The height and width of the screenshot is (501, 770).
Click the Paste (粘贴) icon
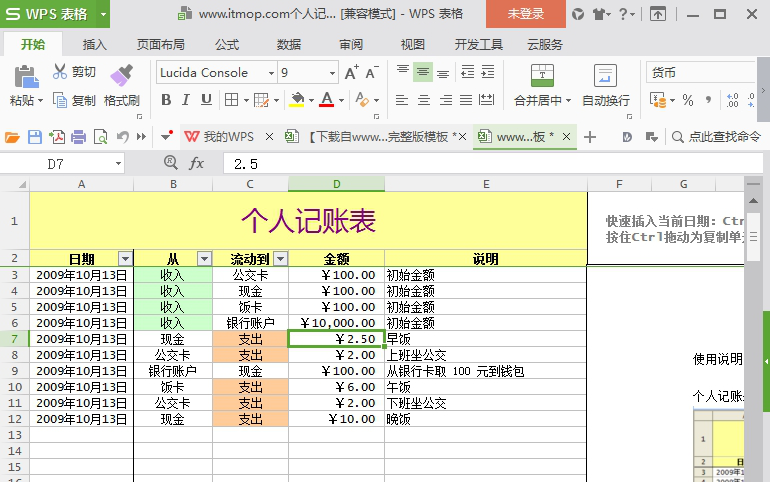point(26,77)
